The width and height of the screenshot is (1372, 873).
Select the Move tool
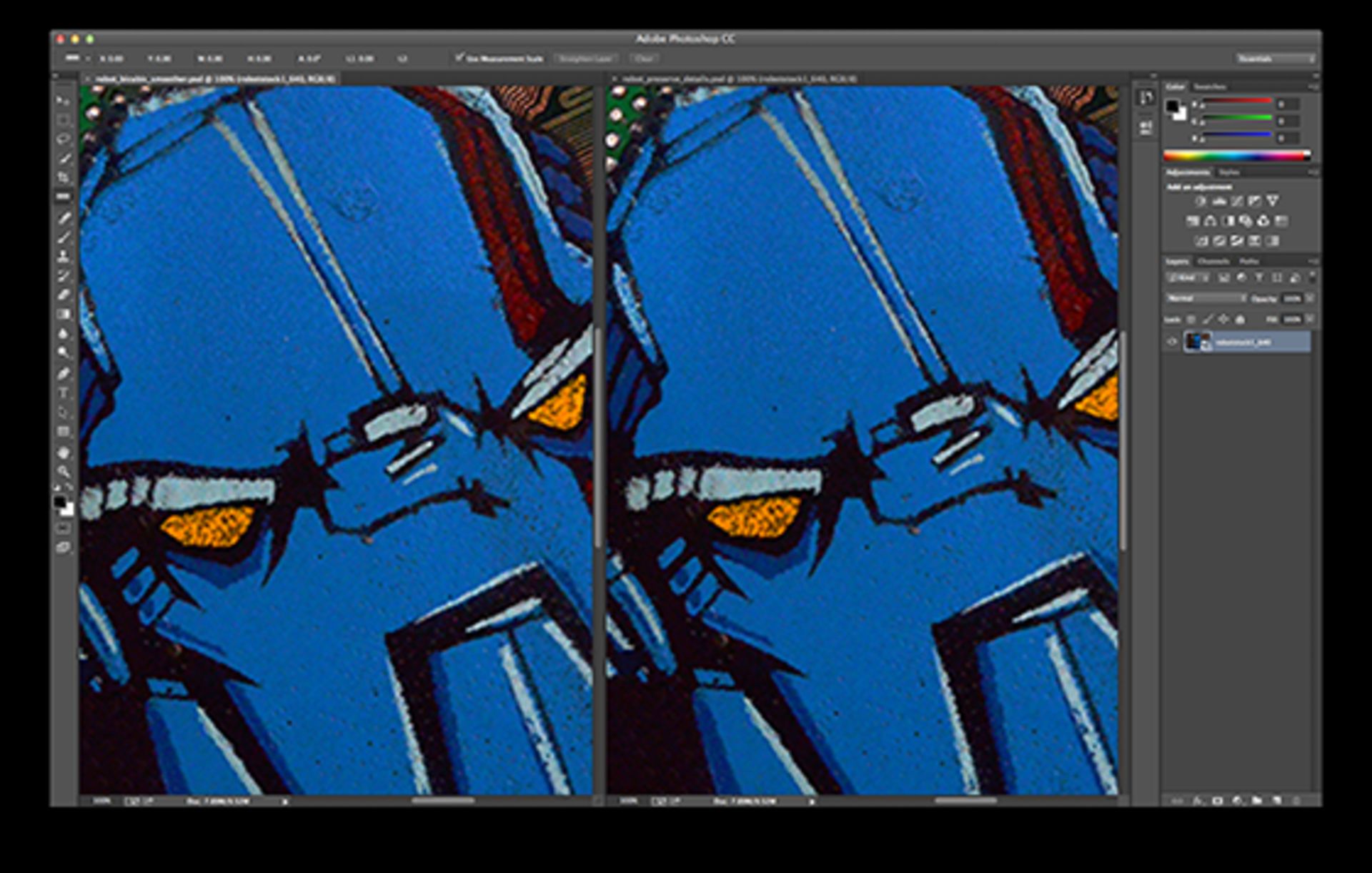[x=63, y=101]
